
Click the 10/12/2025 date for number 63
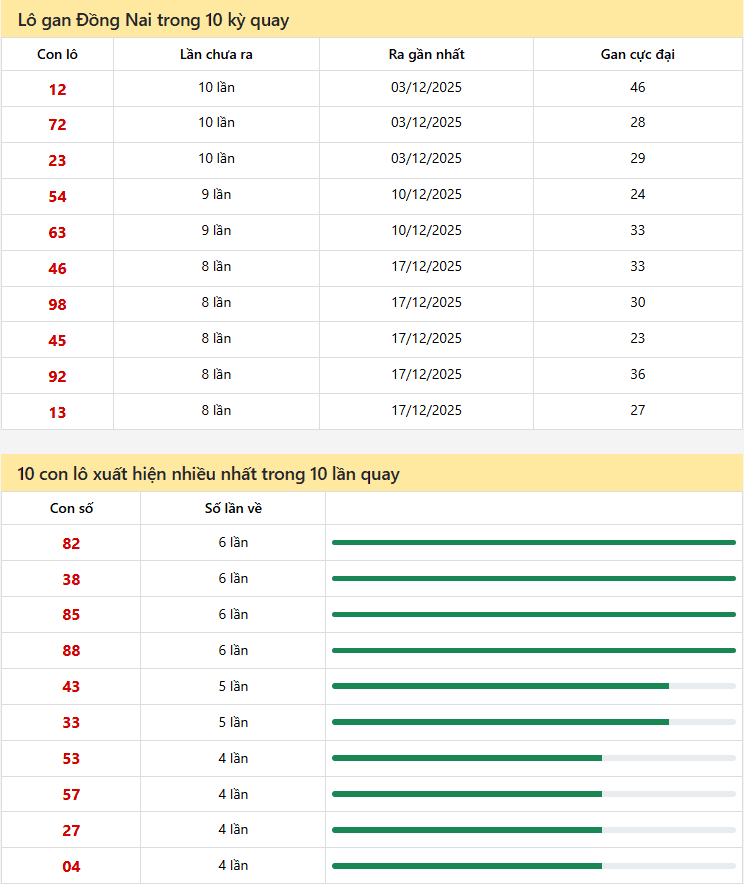pos(426,231)
